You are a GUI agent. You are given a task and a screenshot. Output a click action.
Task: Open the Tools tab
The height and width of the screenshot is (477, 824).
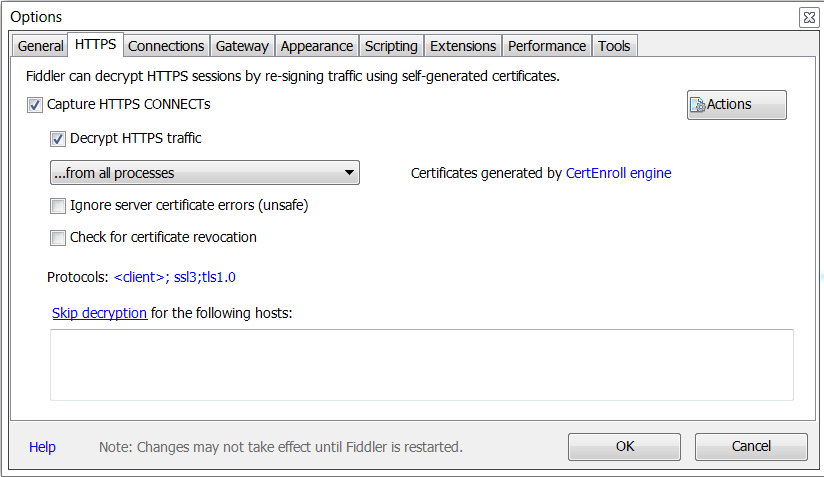614,46
